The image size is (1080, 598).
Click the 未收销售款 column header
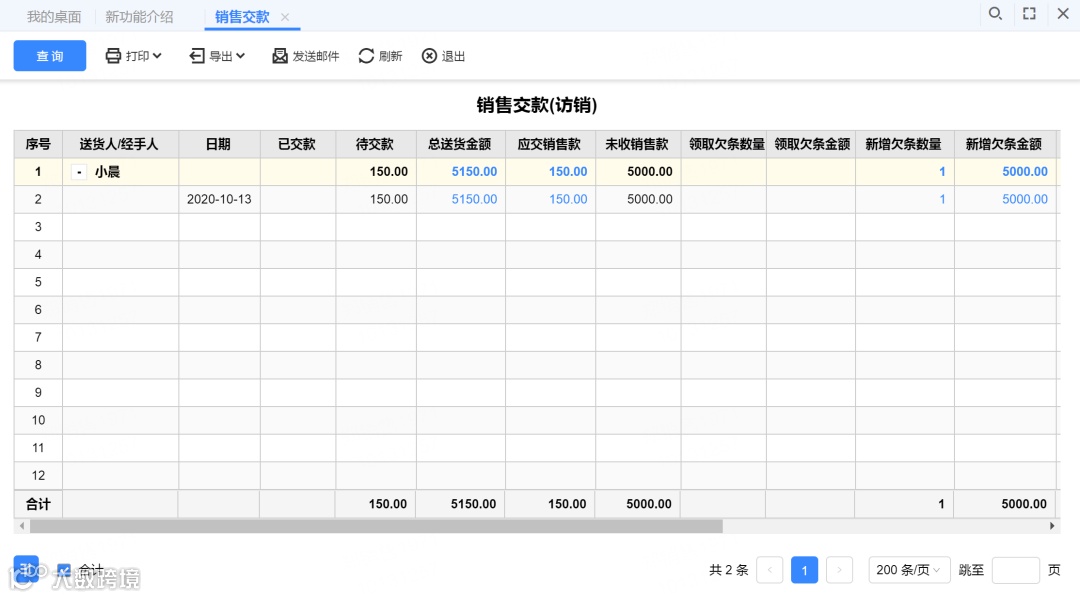[x=638, y=144]
